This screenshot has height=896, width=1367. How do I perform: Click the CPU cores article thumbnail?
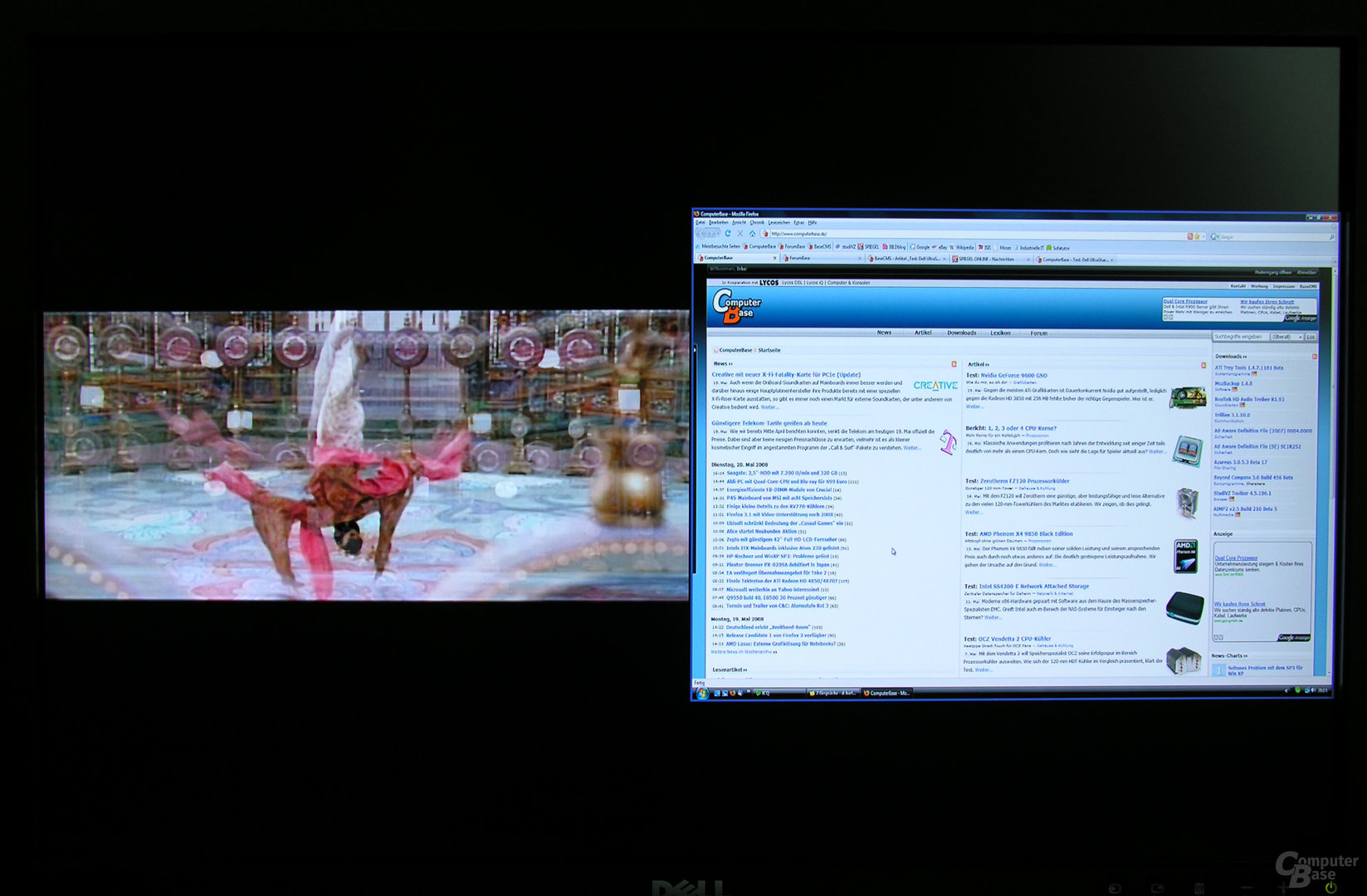1188,450
